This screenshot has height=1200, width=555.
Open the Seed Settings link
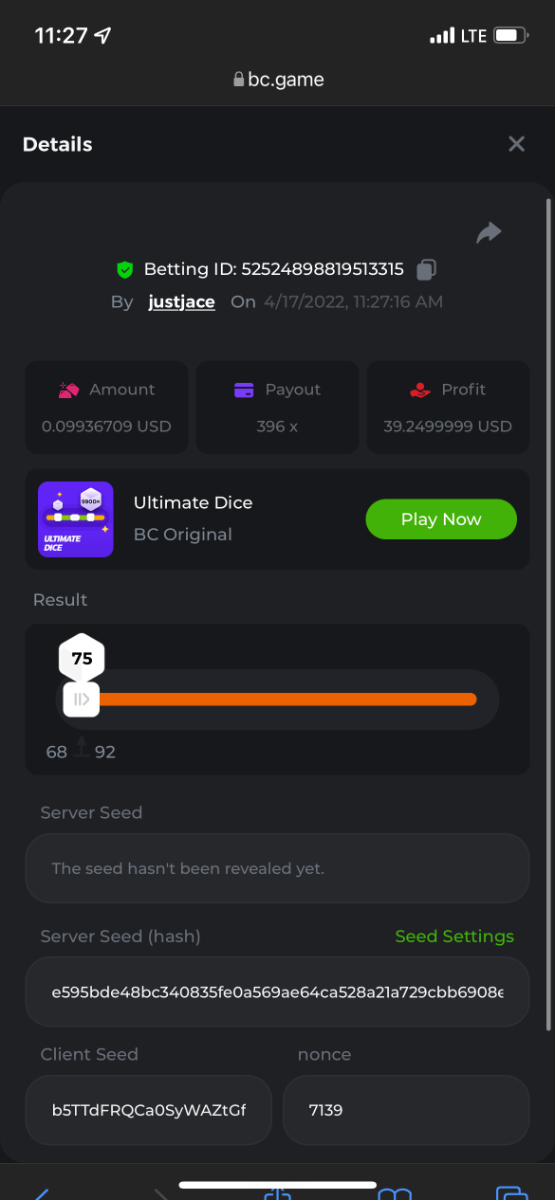click(x=454, y=936)
